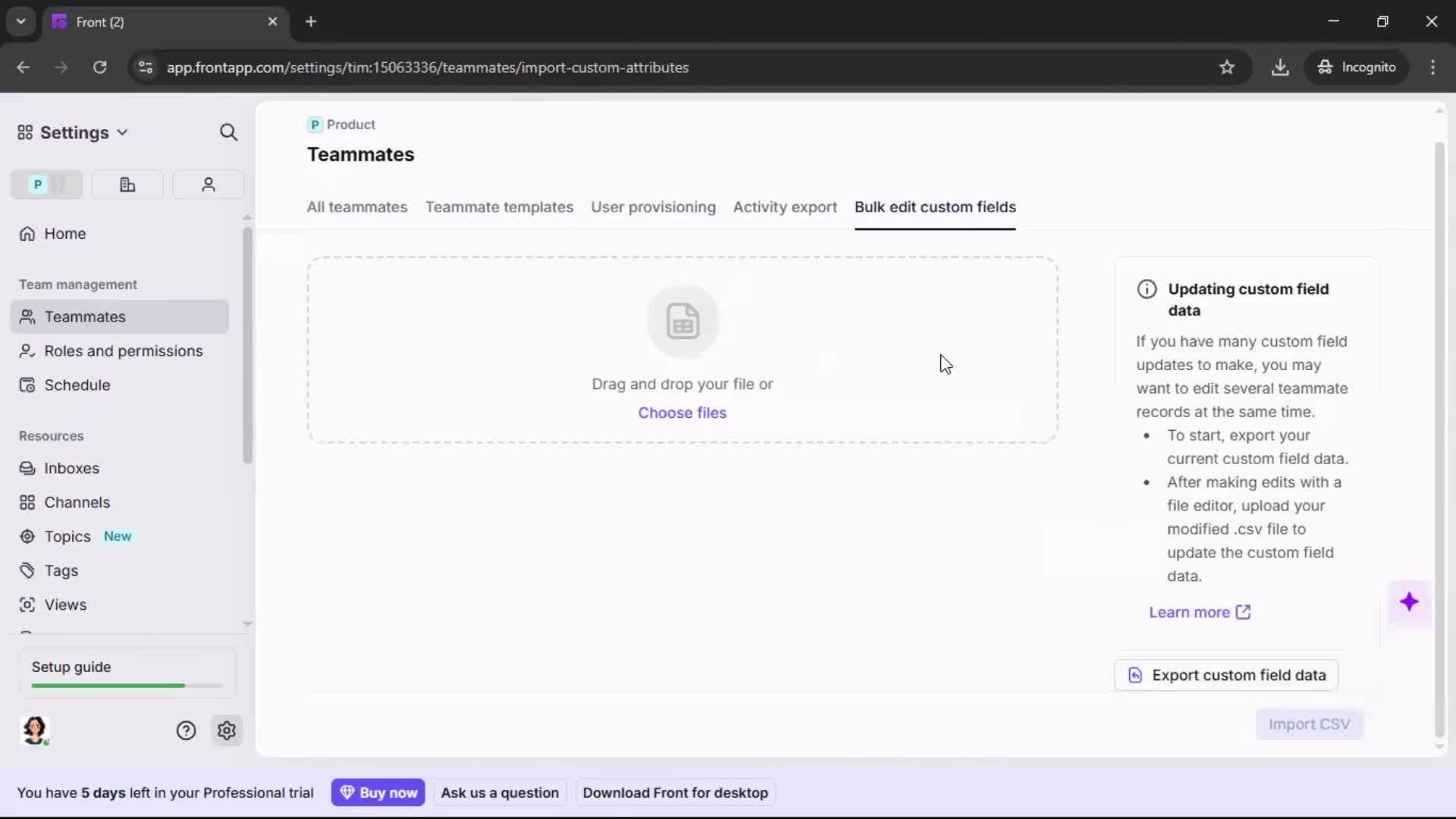Open the User provisioning tab
This screenshot has width=1456, height=819.
[x=654, y=207]
